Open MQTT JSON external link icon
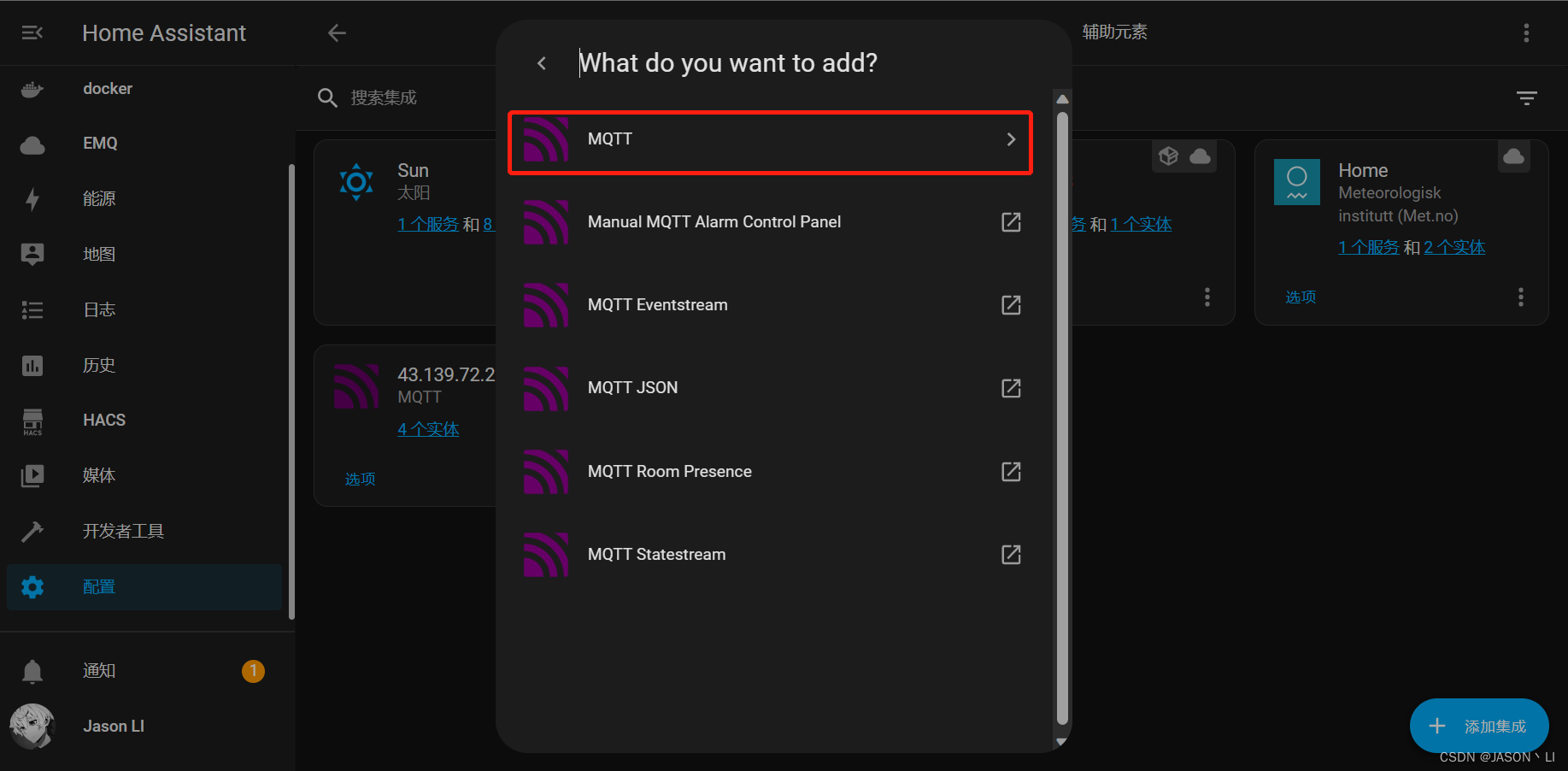The height and width of the screenshot is (771, 1568). (1011, 388)
